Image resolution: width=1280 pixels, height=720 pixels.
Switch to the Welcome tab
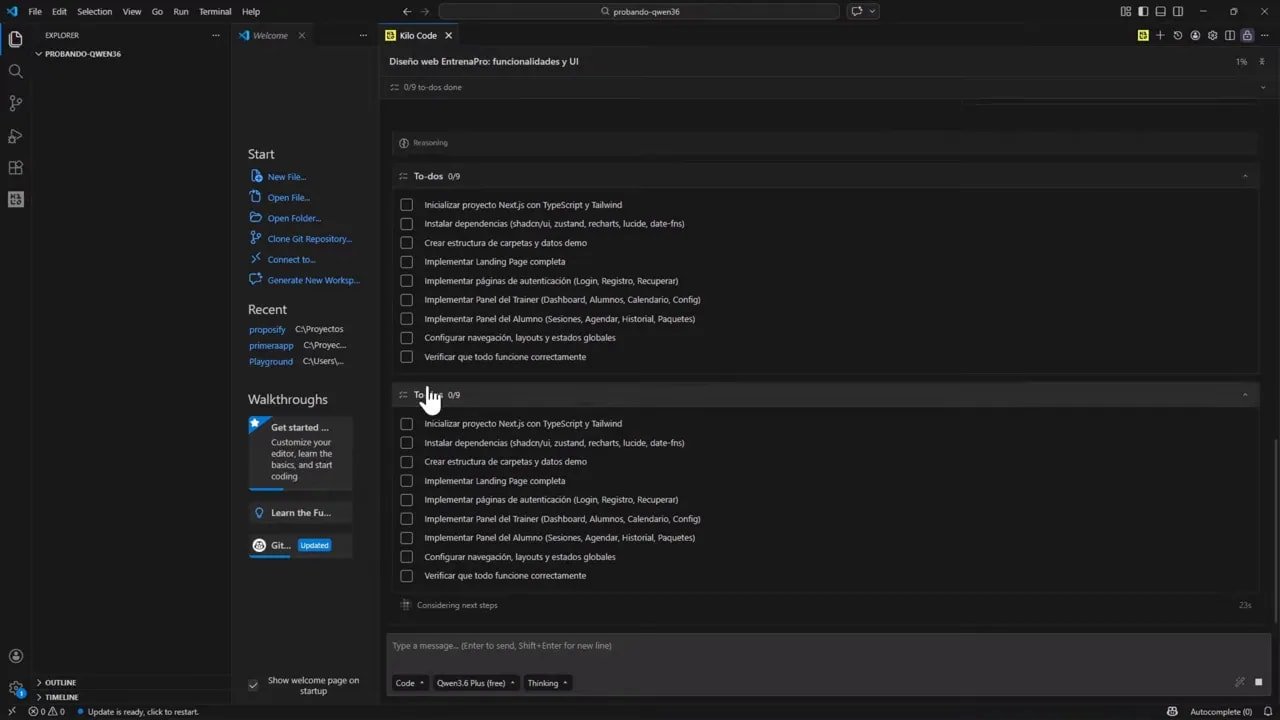[x=270, y=35]
